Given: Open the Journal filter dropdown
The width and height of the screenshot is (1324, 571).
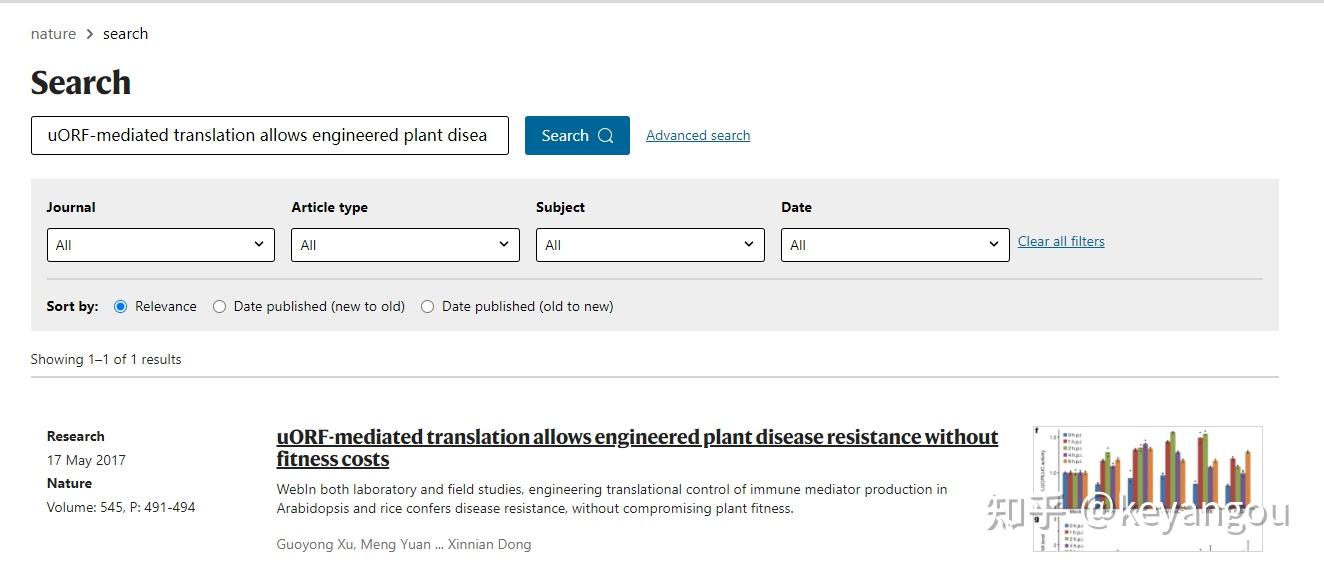Looking at the screenshot, I should coord(161,245).
